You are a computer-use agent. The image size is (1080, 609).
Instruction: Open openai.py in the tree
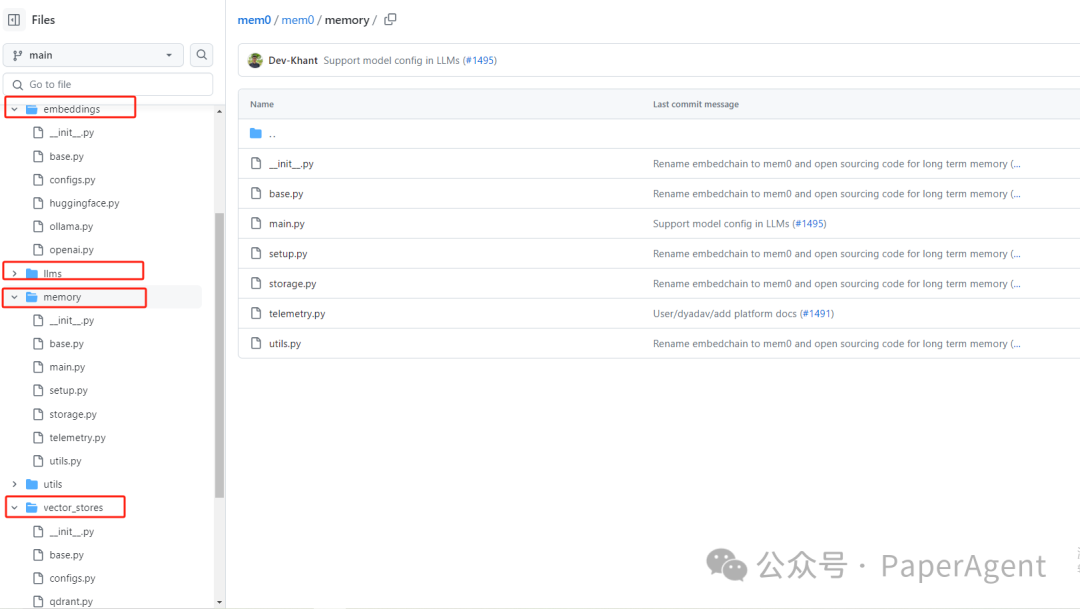(72, 250)
